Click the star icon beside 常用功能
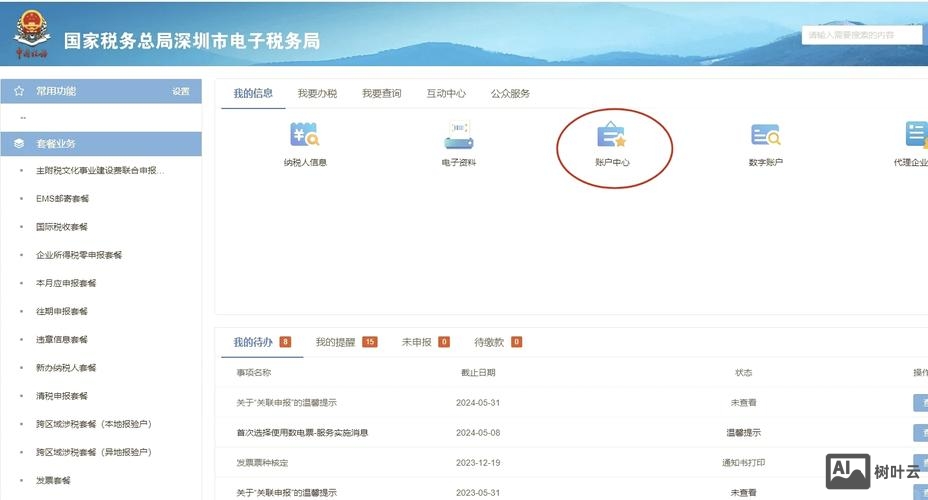This screenshot has width=928, height=500. coord(19,91)
